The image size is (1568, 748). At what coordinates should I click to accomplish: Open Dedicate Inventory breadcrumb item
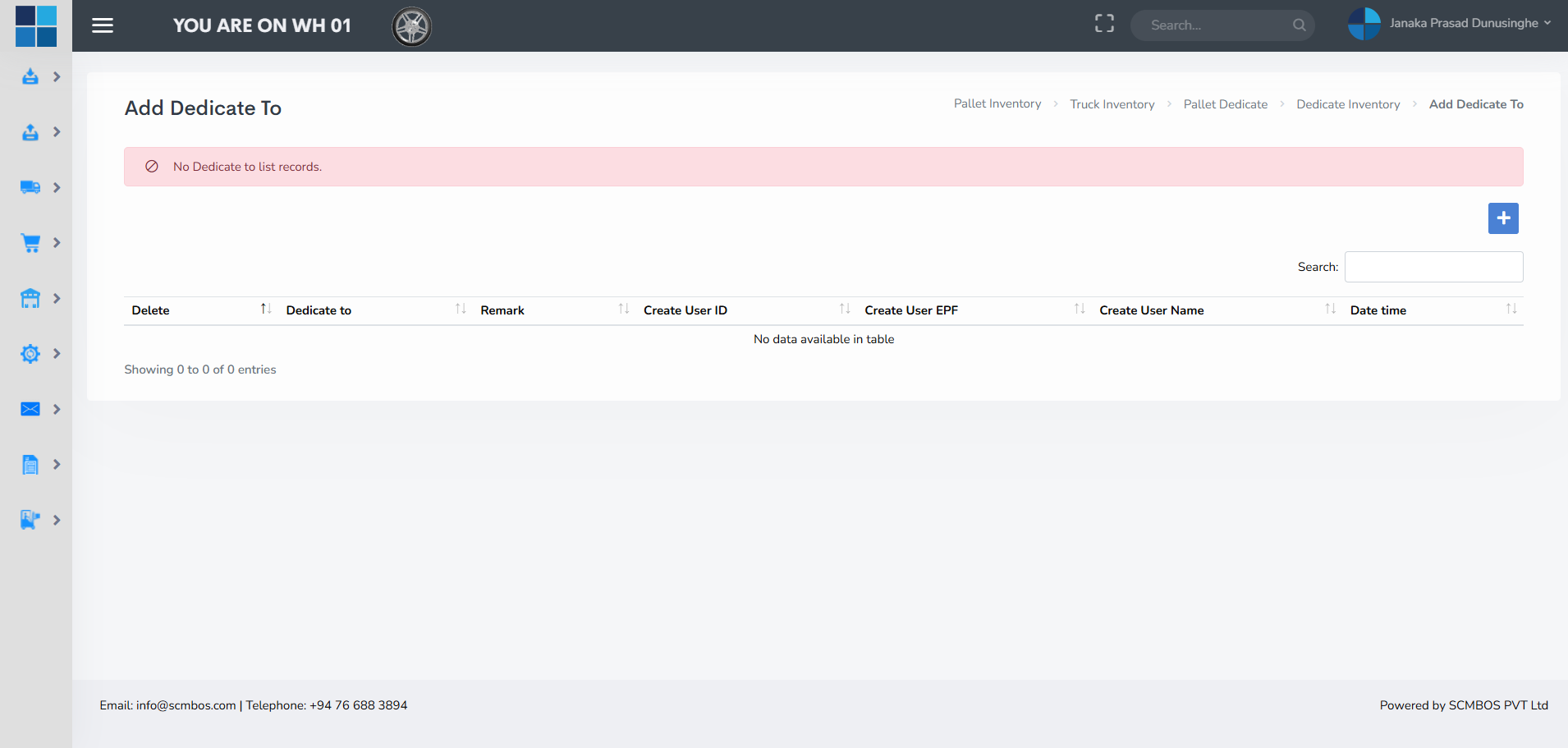pos(1348,104)
